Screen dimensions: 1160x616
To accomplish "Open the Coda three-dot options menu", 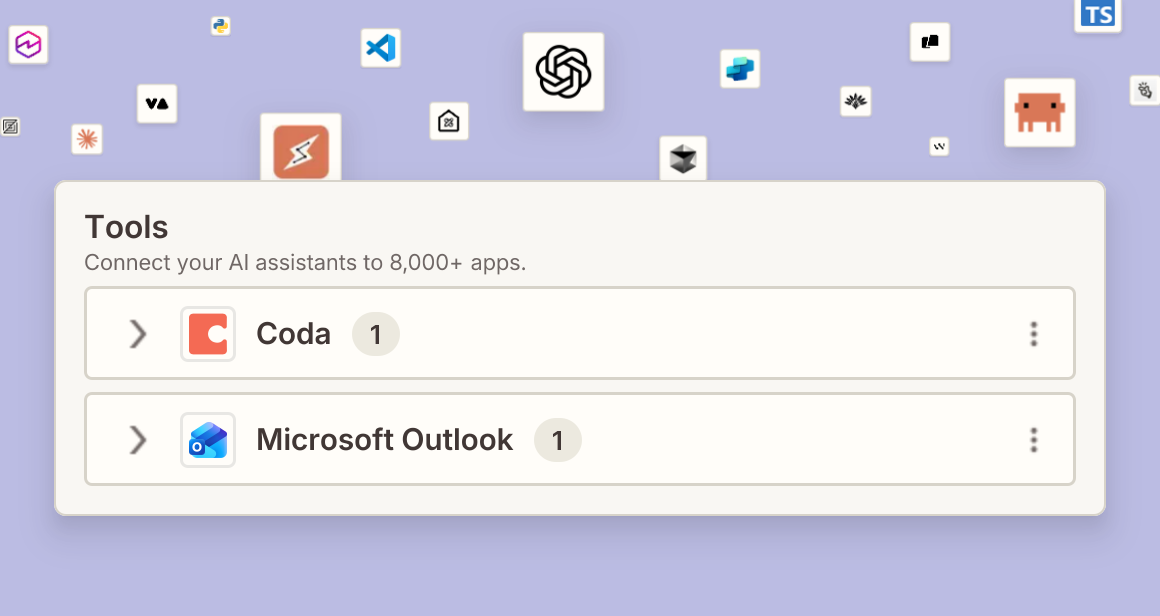I will click(1033, 334).
